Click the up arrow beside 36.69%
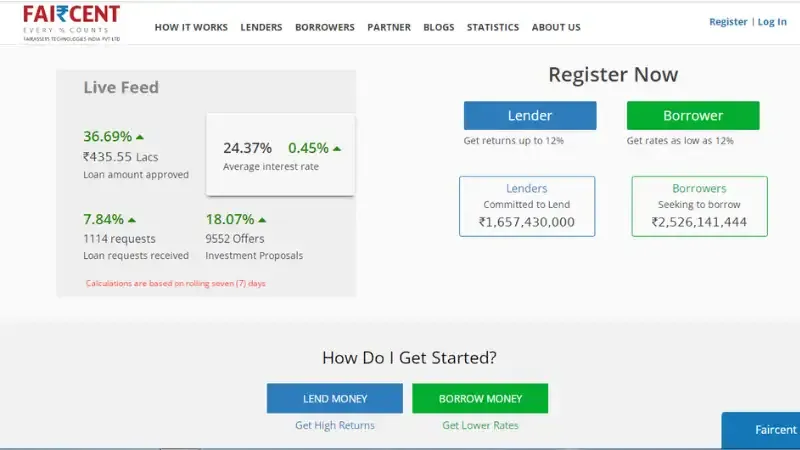Image resolution: width=800 pixels, height=450 pixels. (140, 137)
